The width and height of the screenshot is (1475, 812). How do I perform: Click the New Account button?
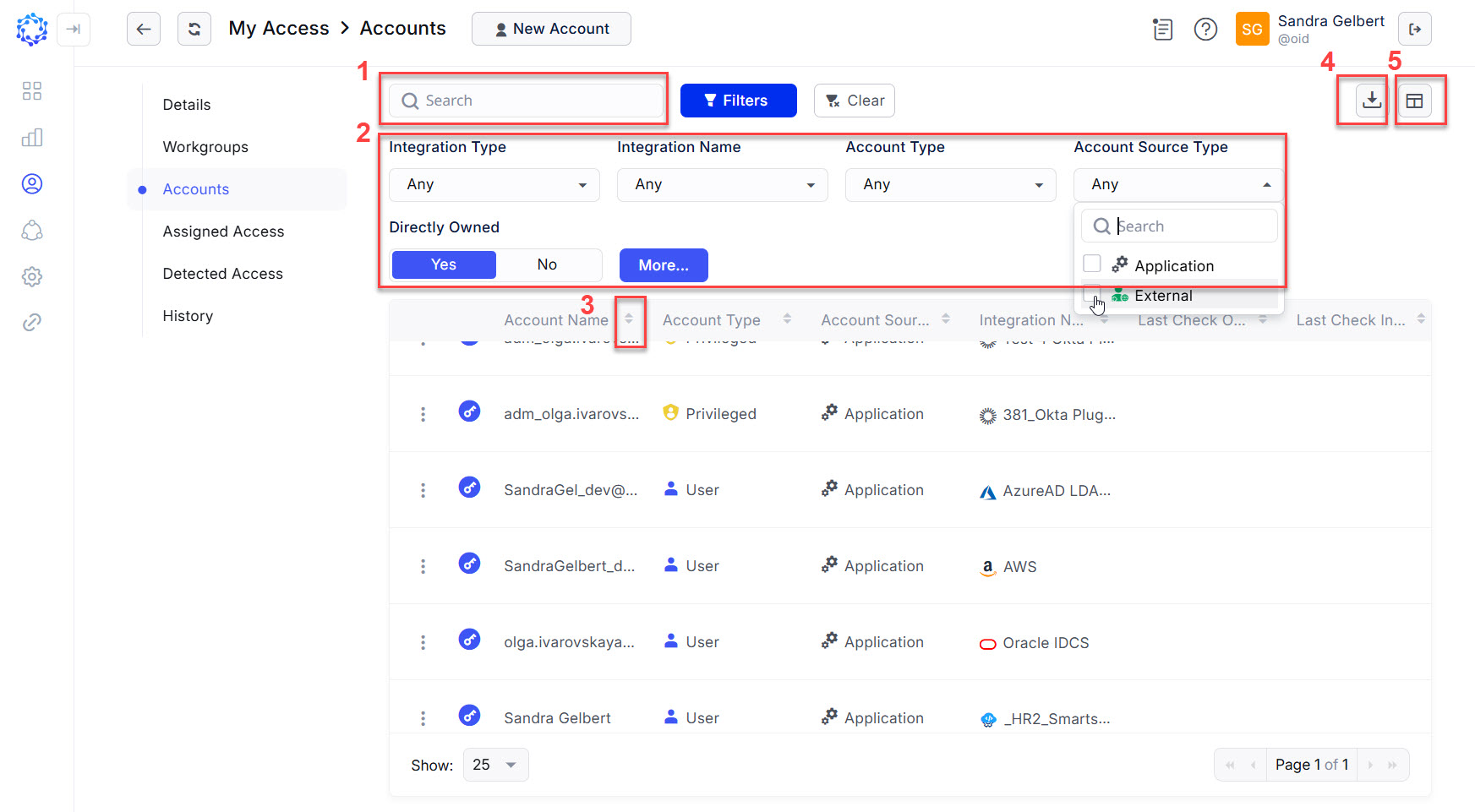tap(551, 29)
